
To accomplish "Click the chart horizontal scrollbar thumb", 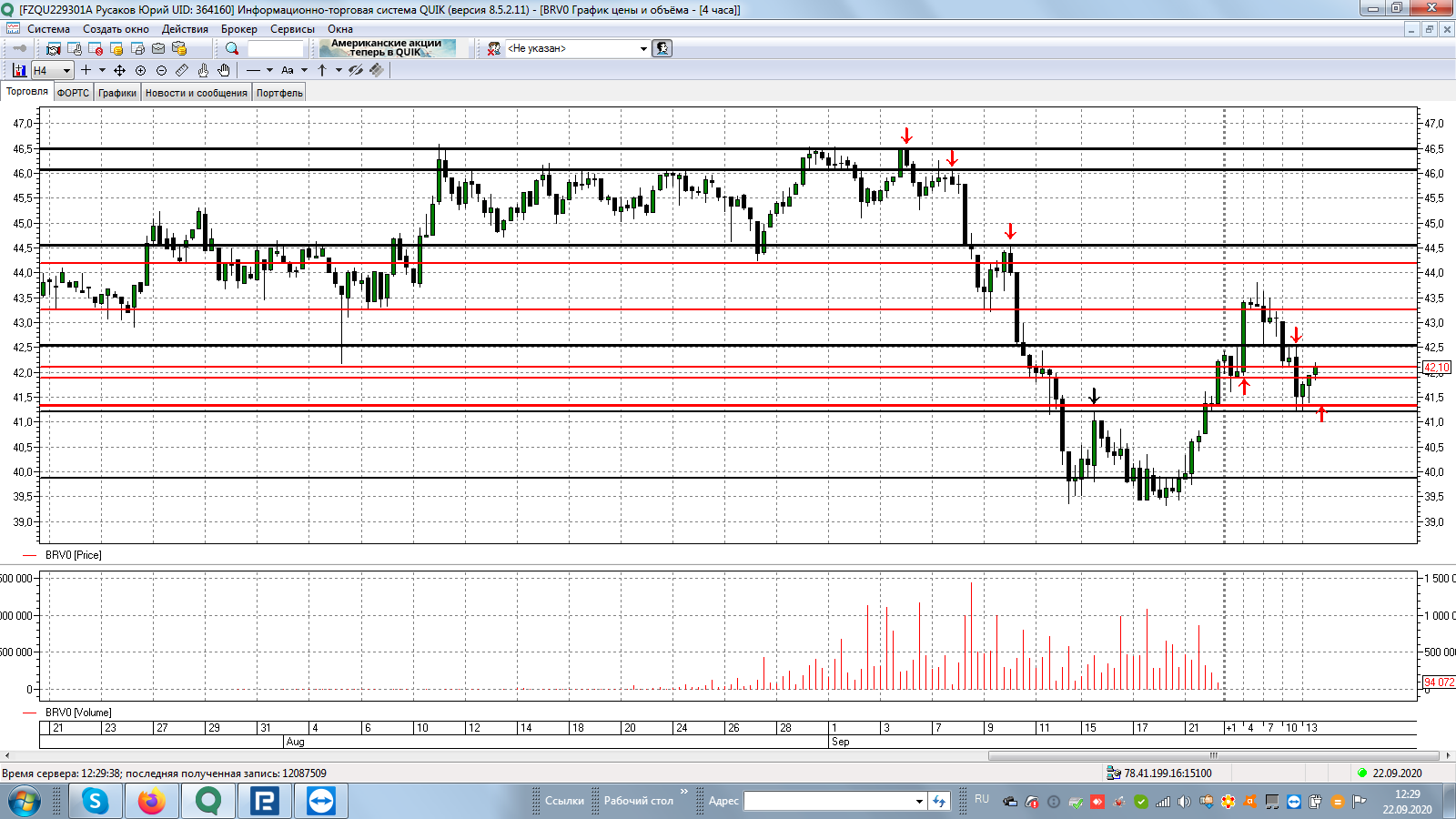I will 1214,755.
